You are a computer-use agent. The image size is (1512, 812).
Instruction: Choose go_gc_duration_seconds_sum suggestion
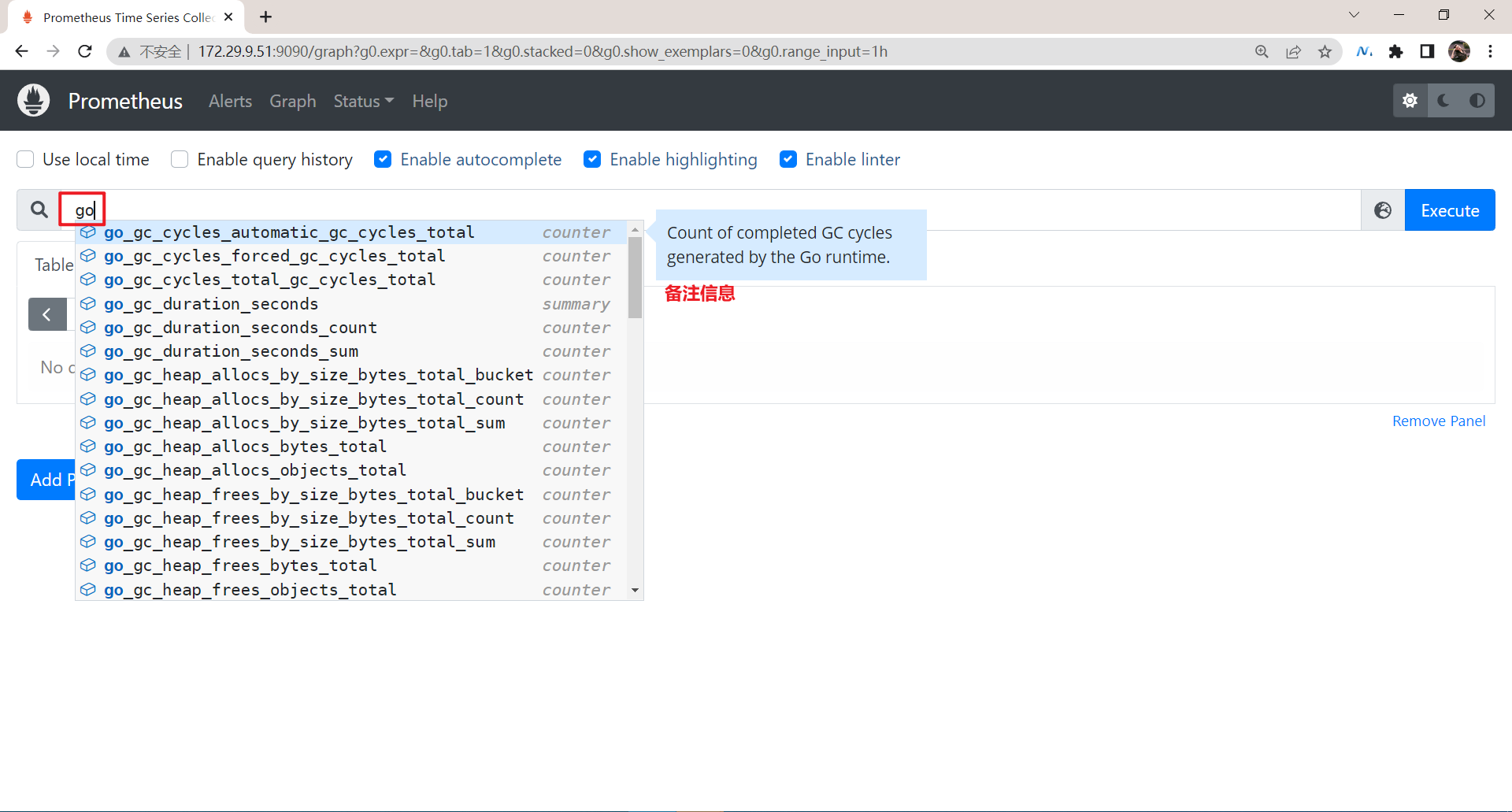(x=353, y=351)
